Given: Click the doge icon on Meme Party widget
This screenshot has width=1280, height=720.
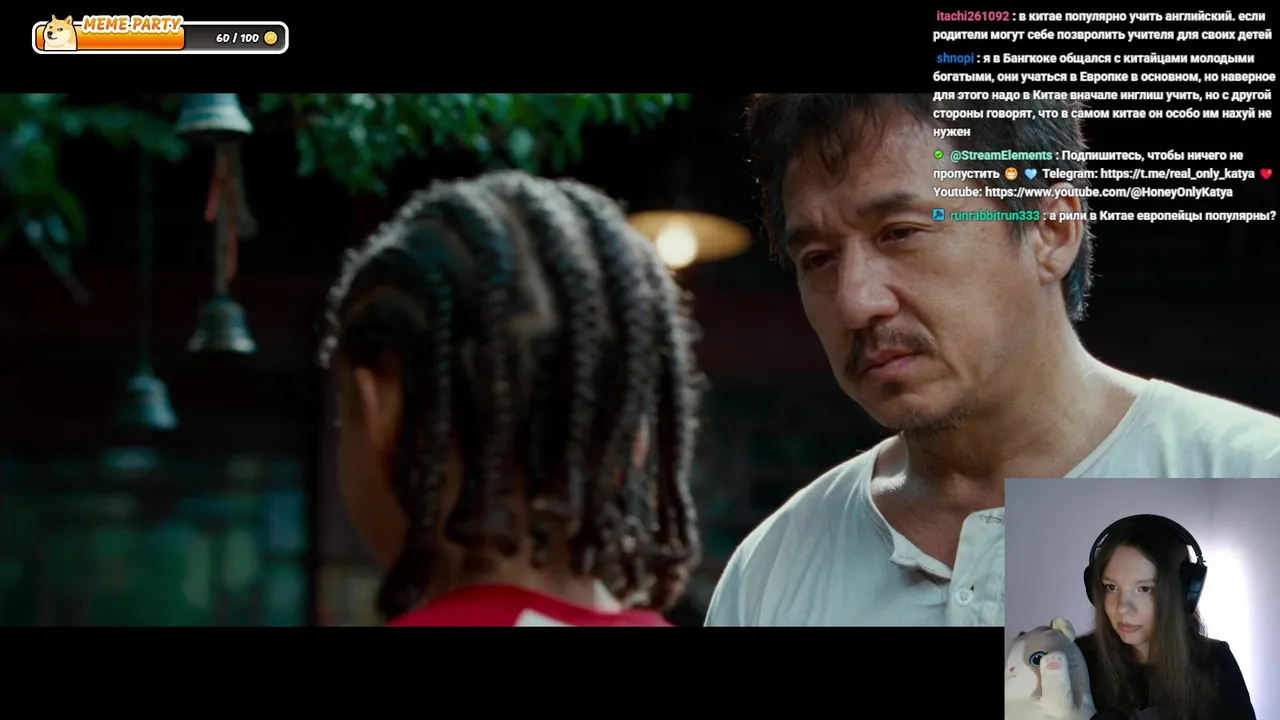Looking at the screenshot, I should [x=60, y=33].
